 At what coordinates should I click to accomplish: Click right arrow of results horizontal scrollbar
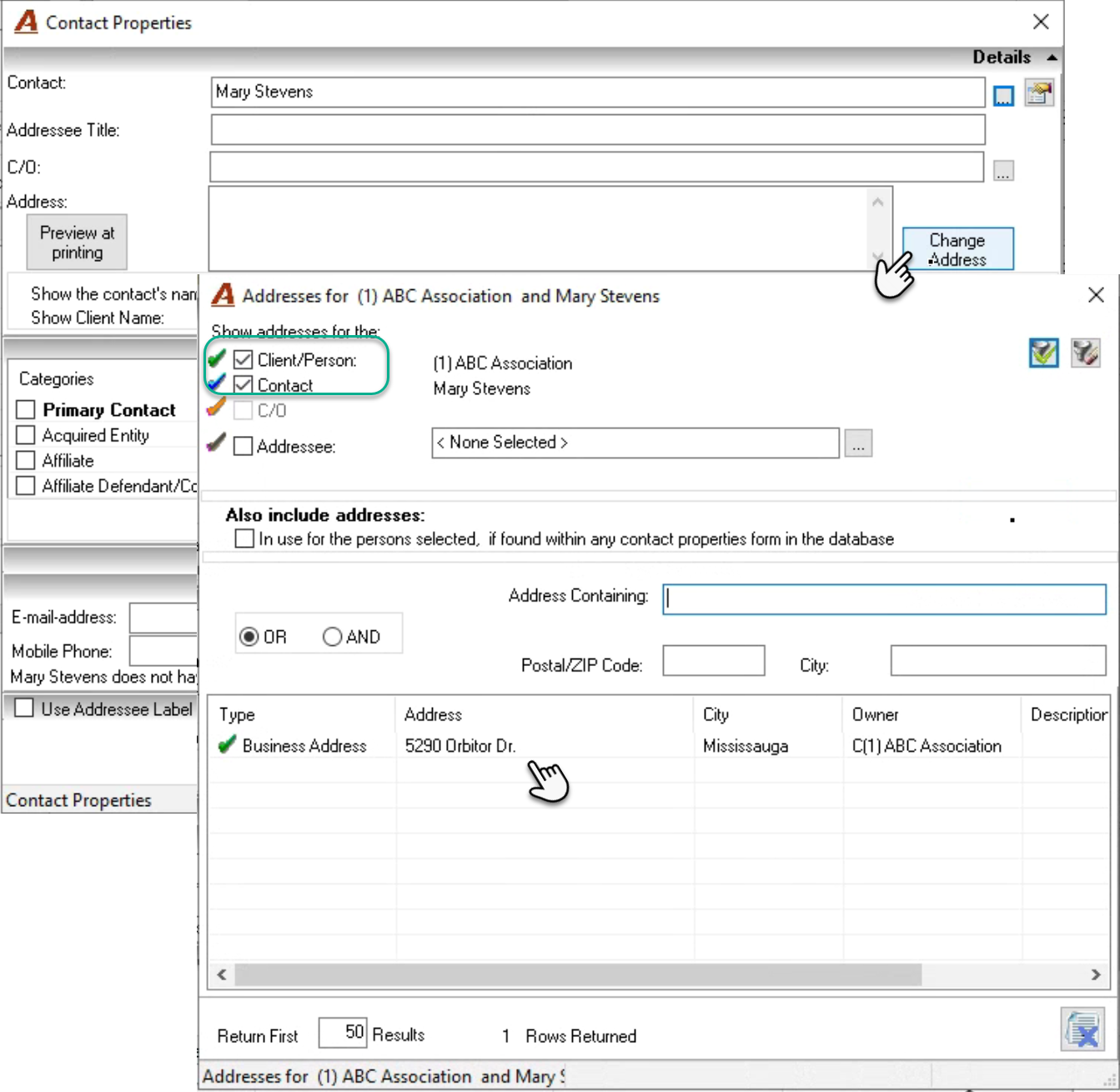click(x=1096, y=974)
